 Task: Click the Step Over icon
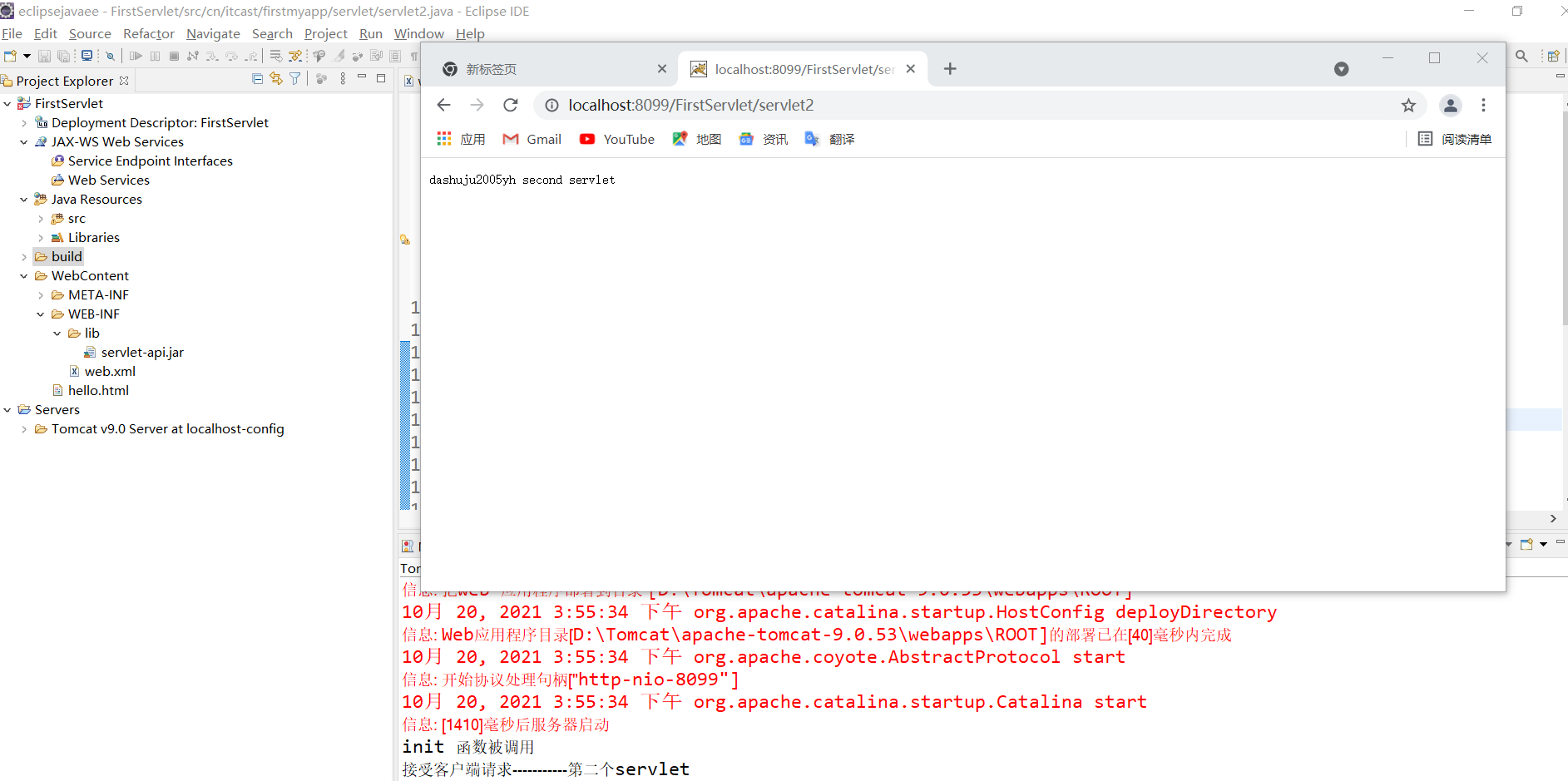tap(231, 56)
